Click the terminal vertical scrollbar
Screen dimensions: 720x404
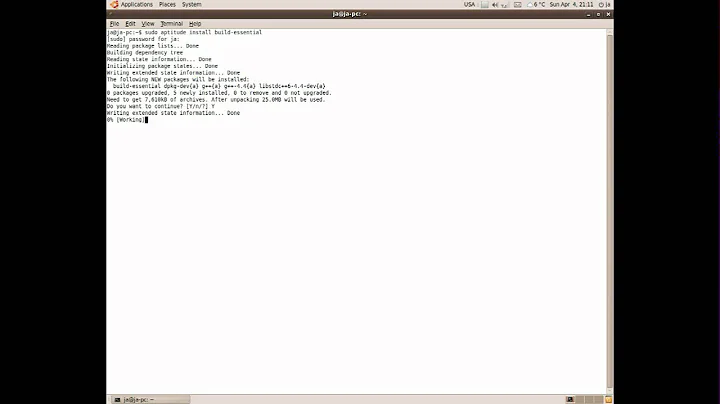[610, 211]
